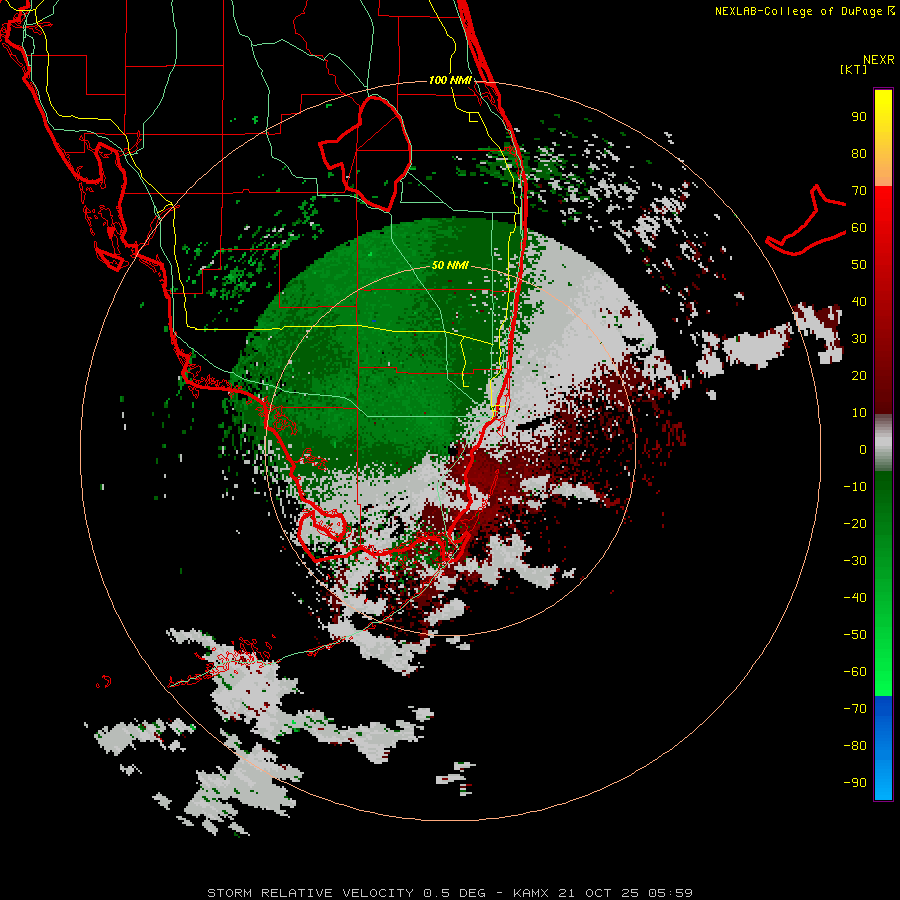Select the -30 value on velocity scale

click(x=855, y=561)
